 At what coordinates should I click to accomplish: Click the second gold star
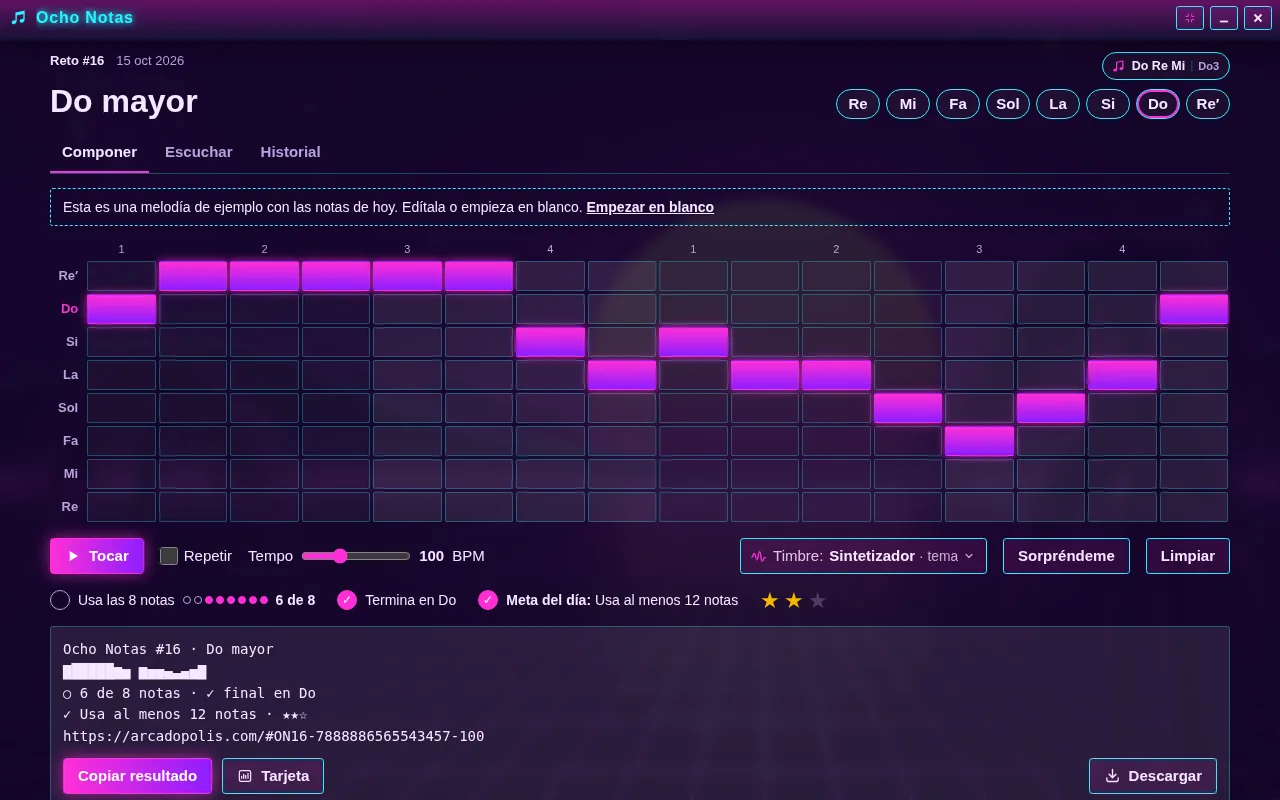[794, 600]
